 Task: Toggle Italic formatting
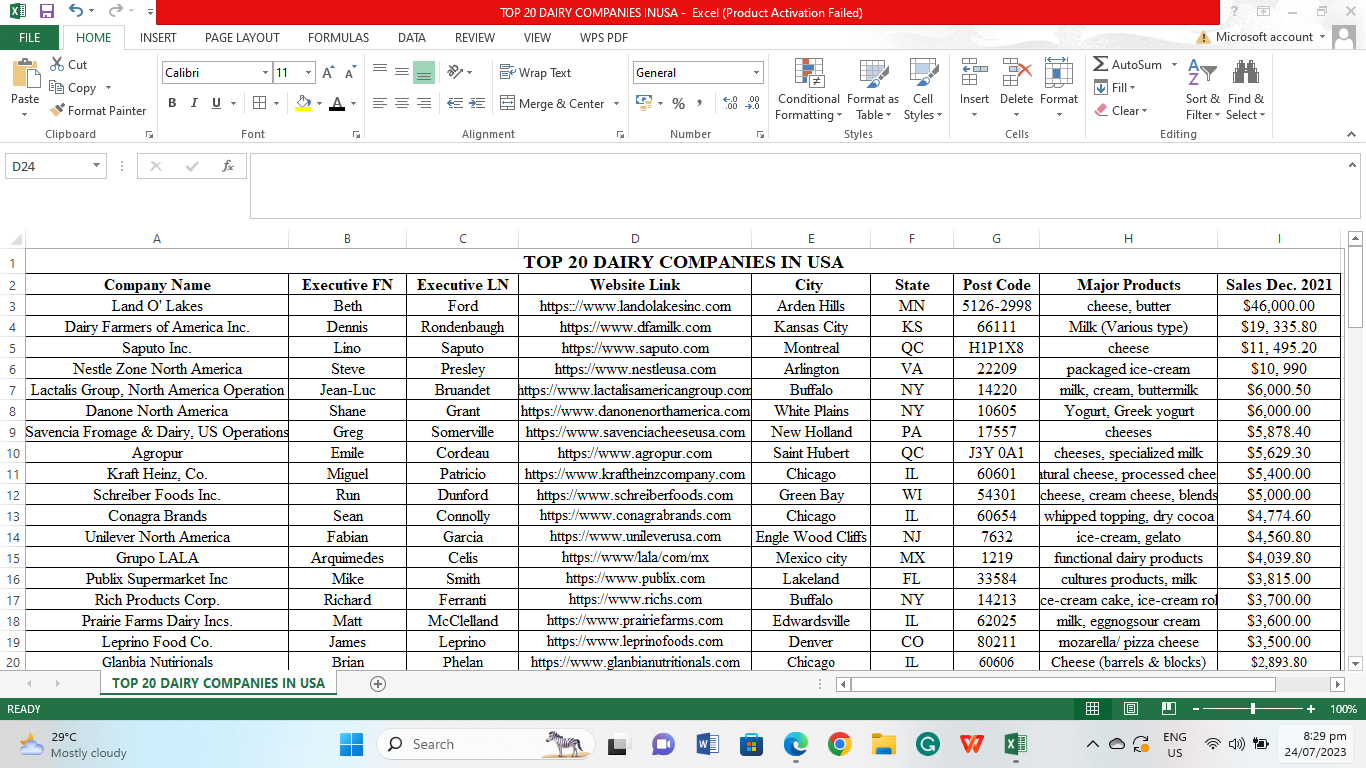[x=193, y=103]
